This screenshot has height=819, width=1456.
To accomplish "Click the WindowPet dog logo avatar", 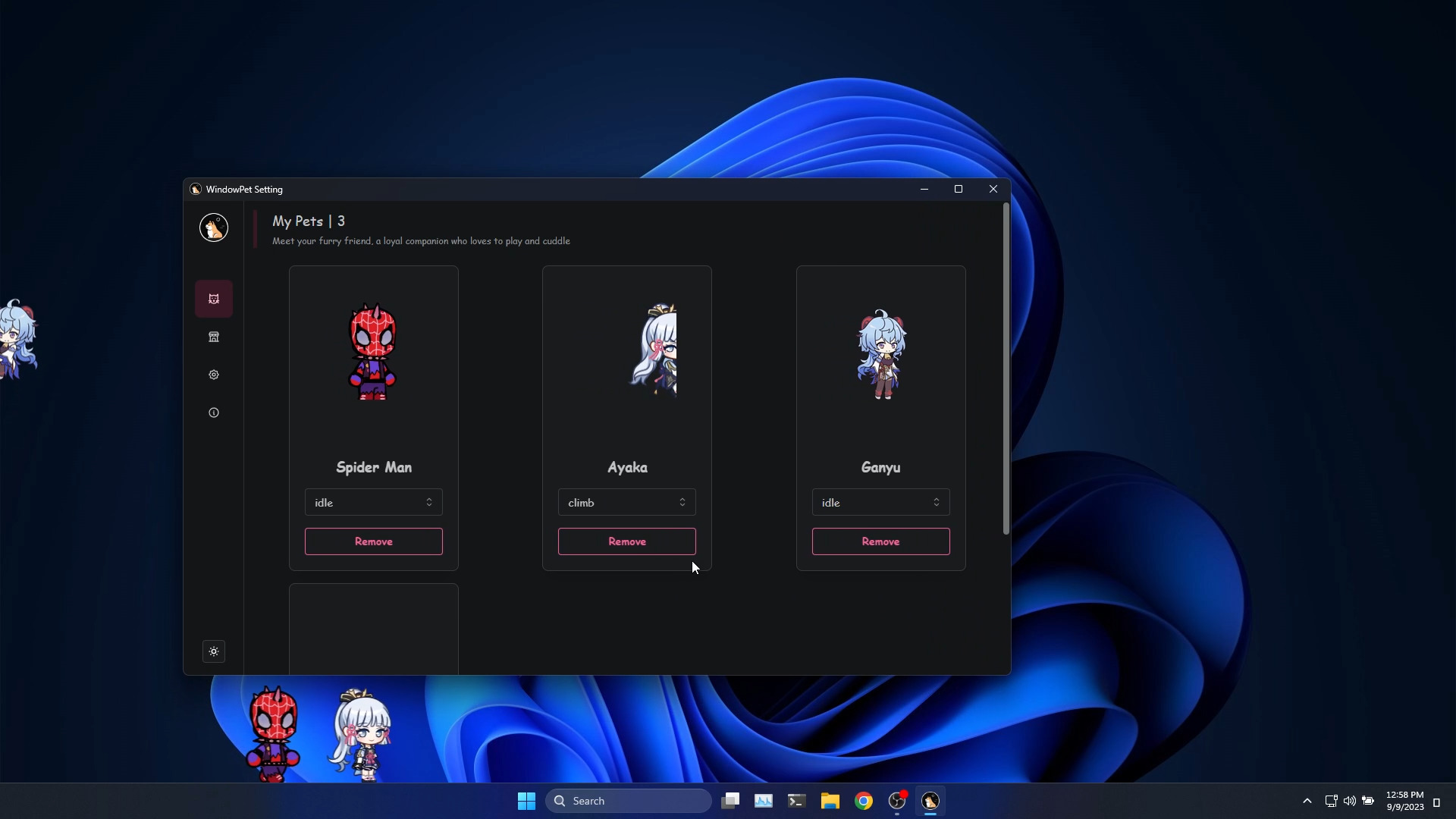I will tap(214, 227).
